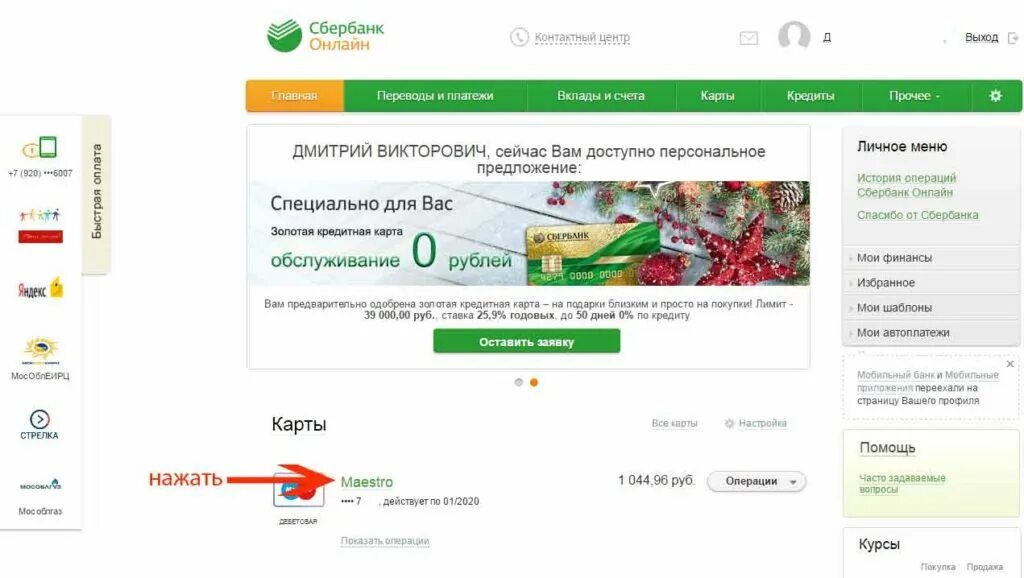The height and width of the screenshot is (578, 1024).
Task: Open the Операции dropdown for Maestro card
Action: pos(756,481)
